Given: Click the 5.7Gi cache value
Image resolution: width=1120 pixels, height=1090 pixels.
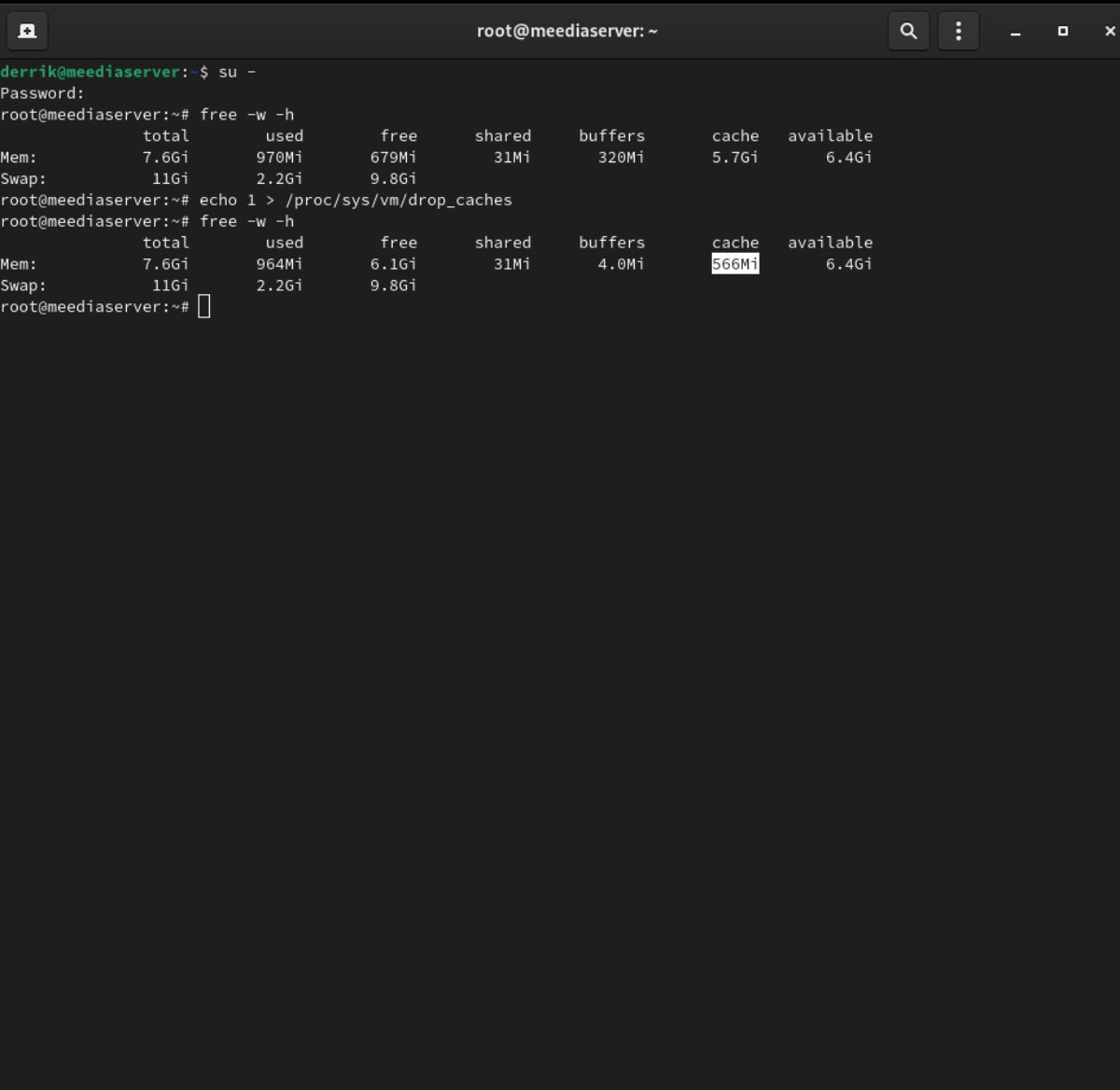Looking at the screenshot, I should (x=735, y=157).
